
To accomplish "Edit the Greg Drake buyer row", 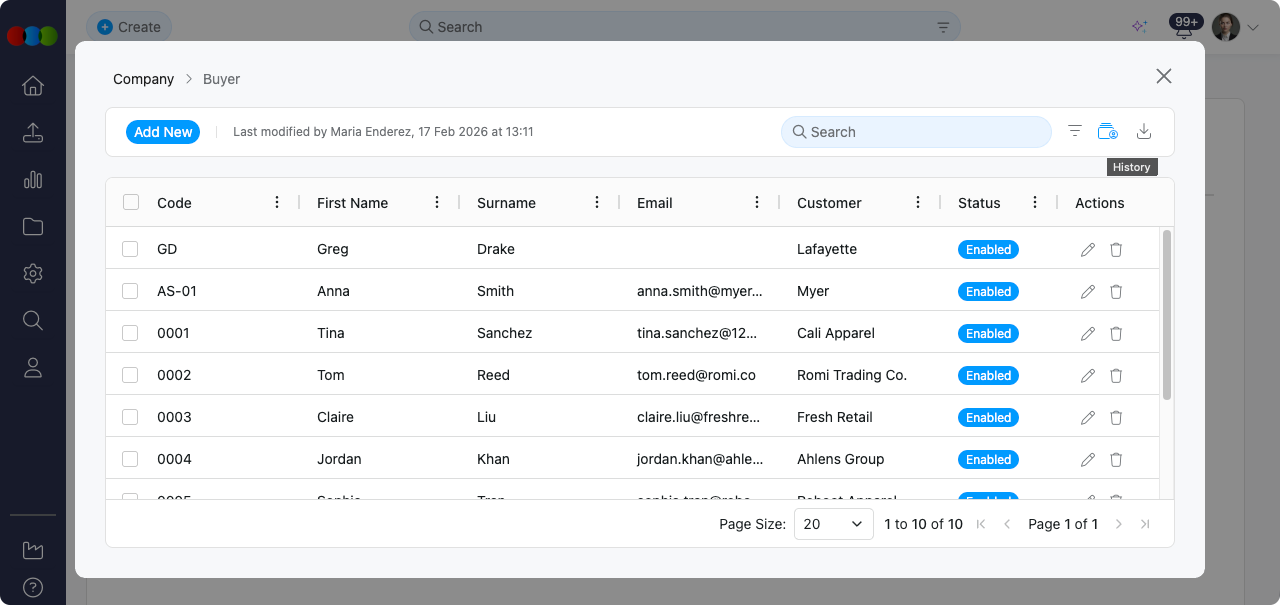I will [1088, 250].
